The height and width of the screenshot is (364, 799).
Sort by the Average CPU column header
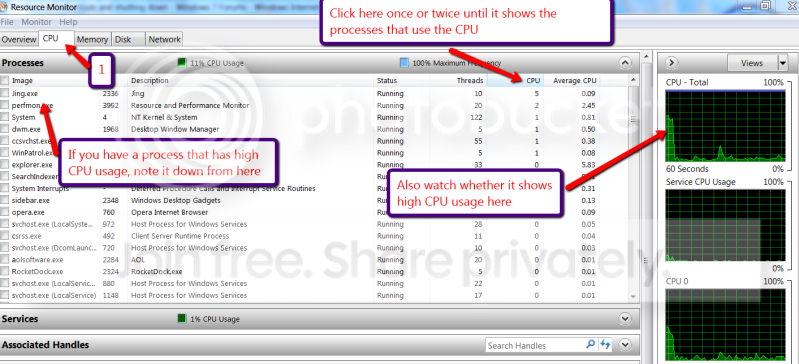[574, 81]
